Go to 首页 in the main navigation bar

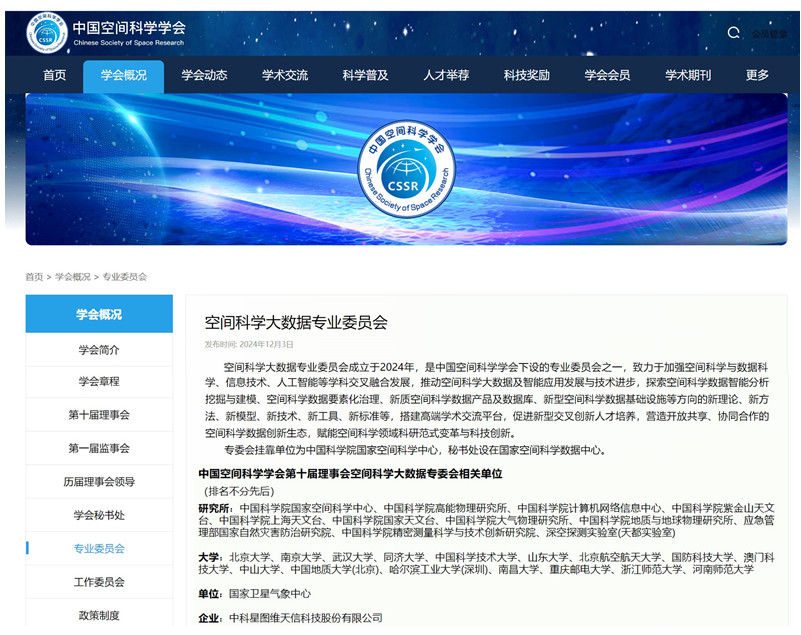point(55,75)
